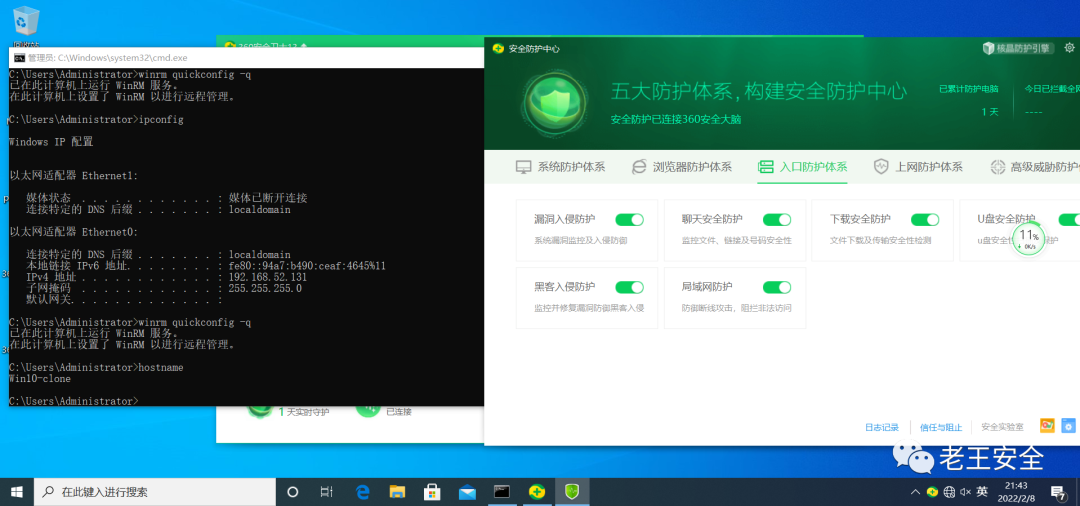Click the IPv4 address 192.168.52.131 in cmd
The width and height of the screenshot is (1080, 506).
268,277
